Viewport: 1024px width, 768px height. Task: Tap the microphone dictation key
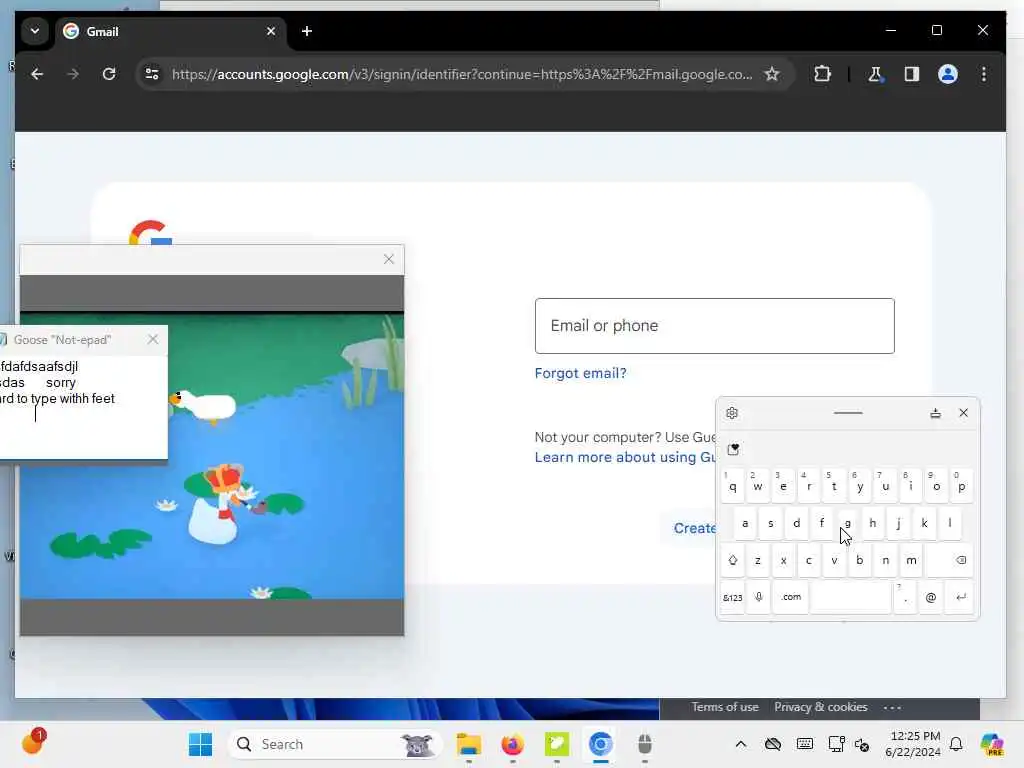(x=758, y=598)
